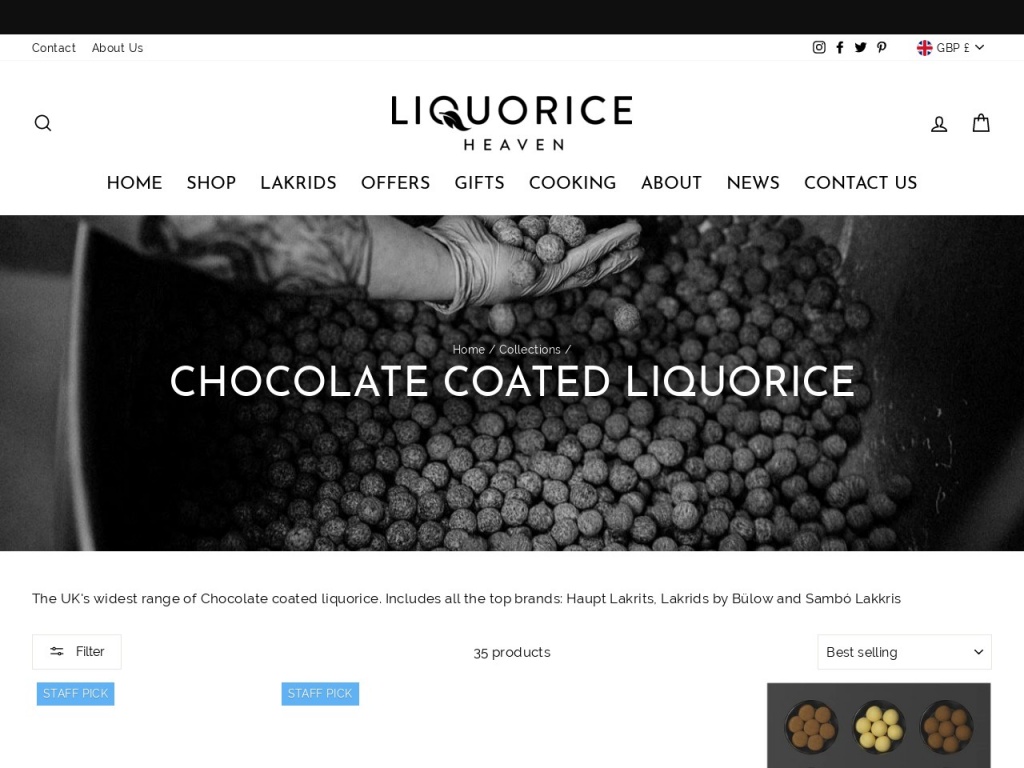Screen dimensions: 1024x768
Task: Click the search magnifier icon
Action: click(x=43, y=123)
